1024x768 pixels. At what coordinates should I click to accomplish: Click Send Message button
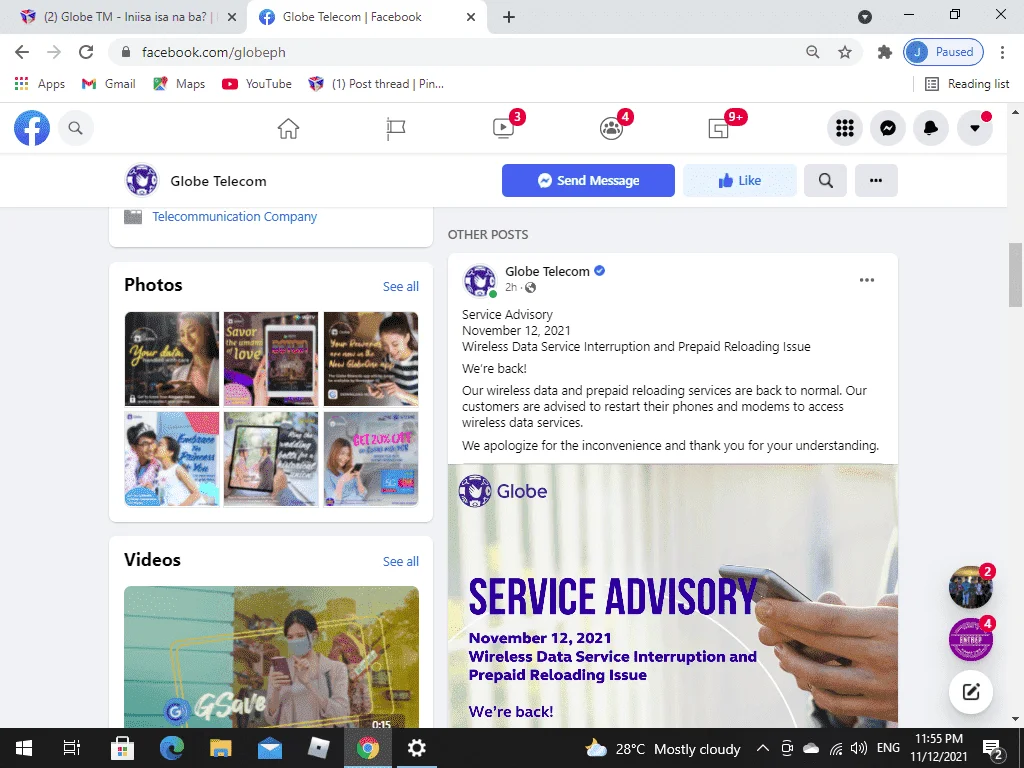pyautogui.click(x=588, y=180)
